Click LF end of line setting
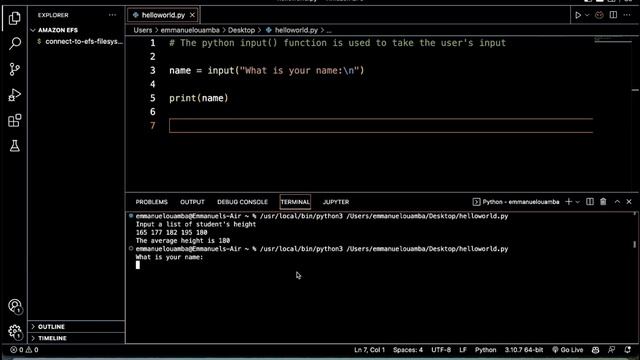This screenshot has width=640, height=360. coord(463,350)
